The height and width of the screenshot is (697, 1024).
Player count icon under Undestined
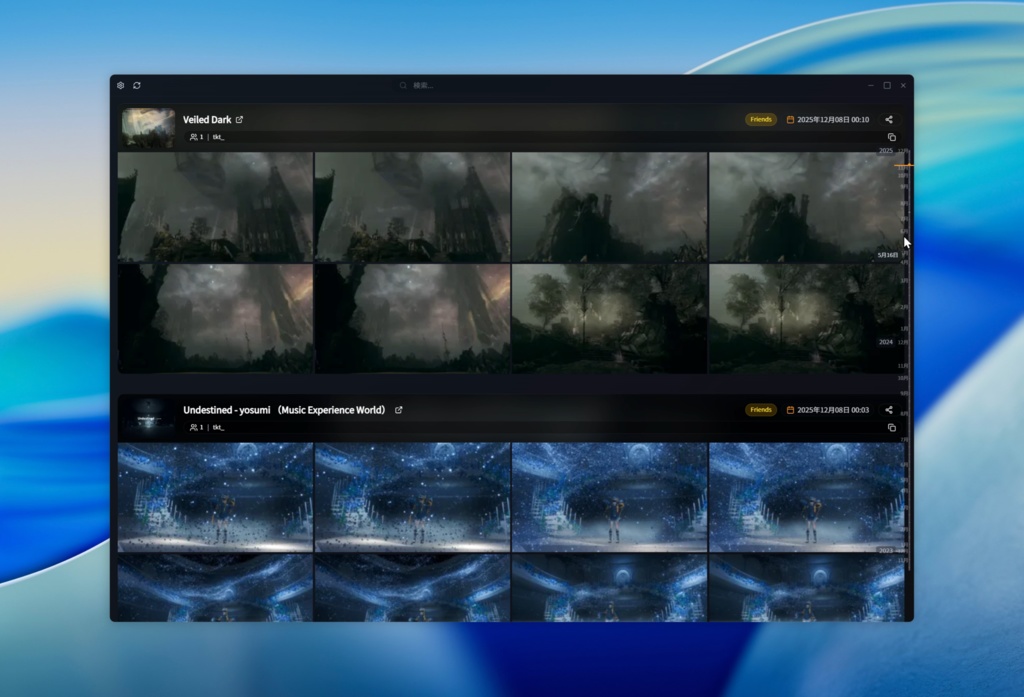point(193,427)
